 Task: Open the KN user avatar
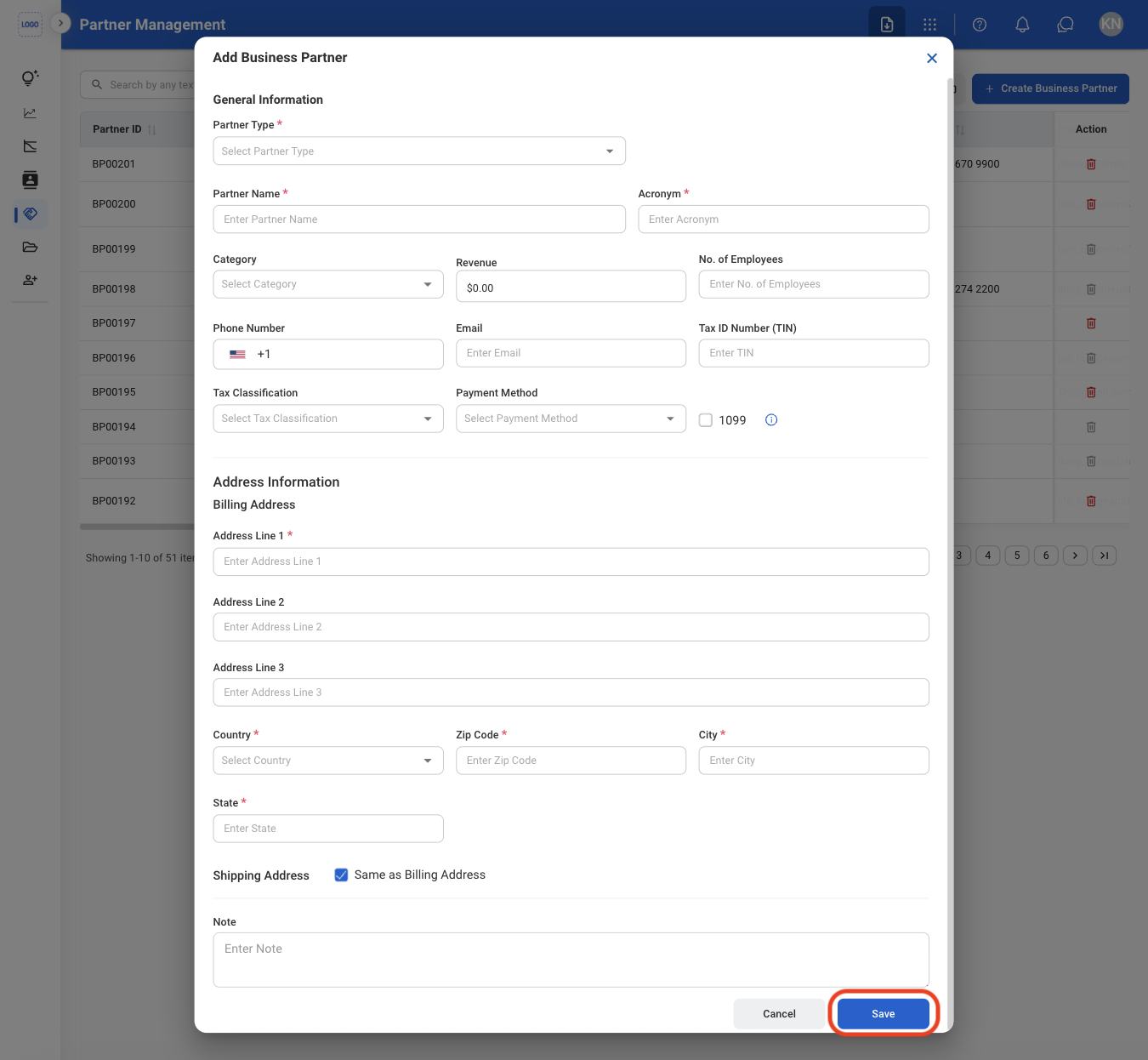tap(1111, 24)
